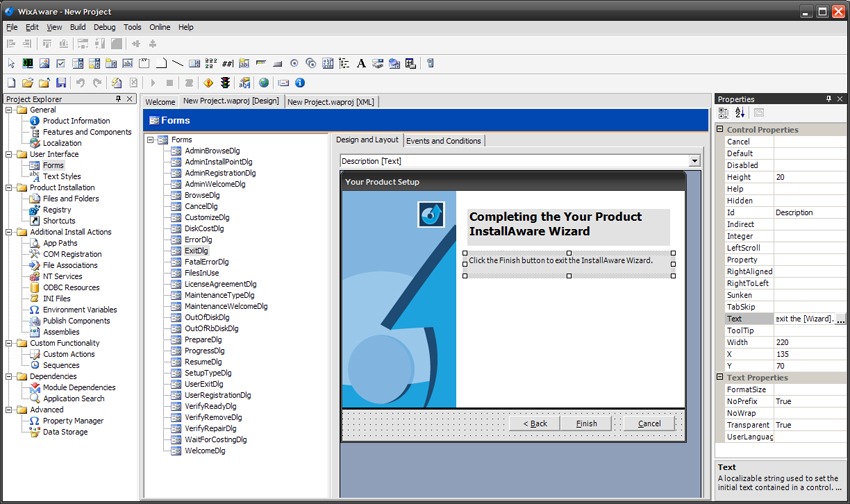Collapse the Additional Install Actions node
The image size is (850, 504).
coord(9,232)
